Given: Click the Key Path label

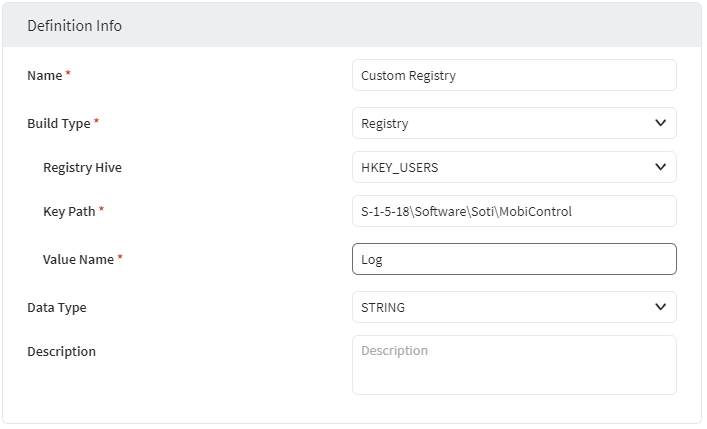Looking at the screenshot, I should coord(69,211).
